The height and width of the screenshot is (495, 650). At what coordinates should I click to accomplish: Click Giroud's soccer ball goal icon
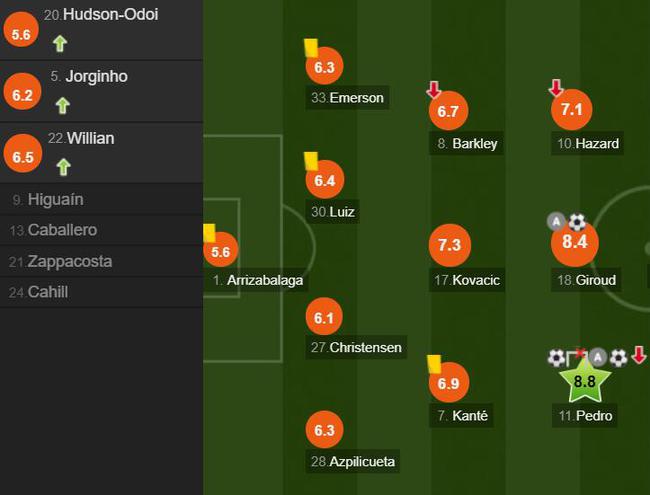[577, 223]
